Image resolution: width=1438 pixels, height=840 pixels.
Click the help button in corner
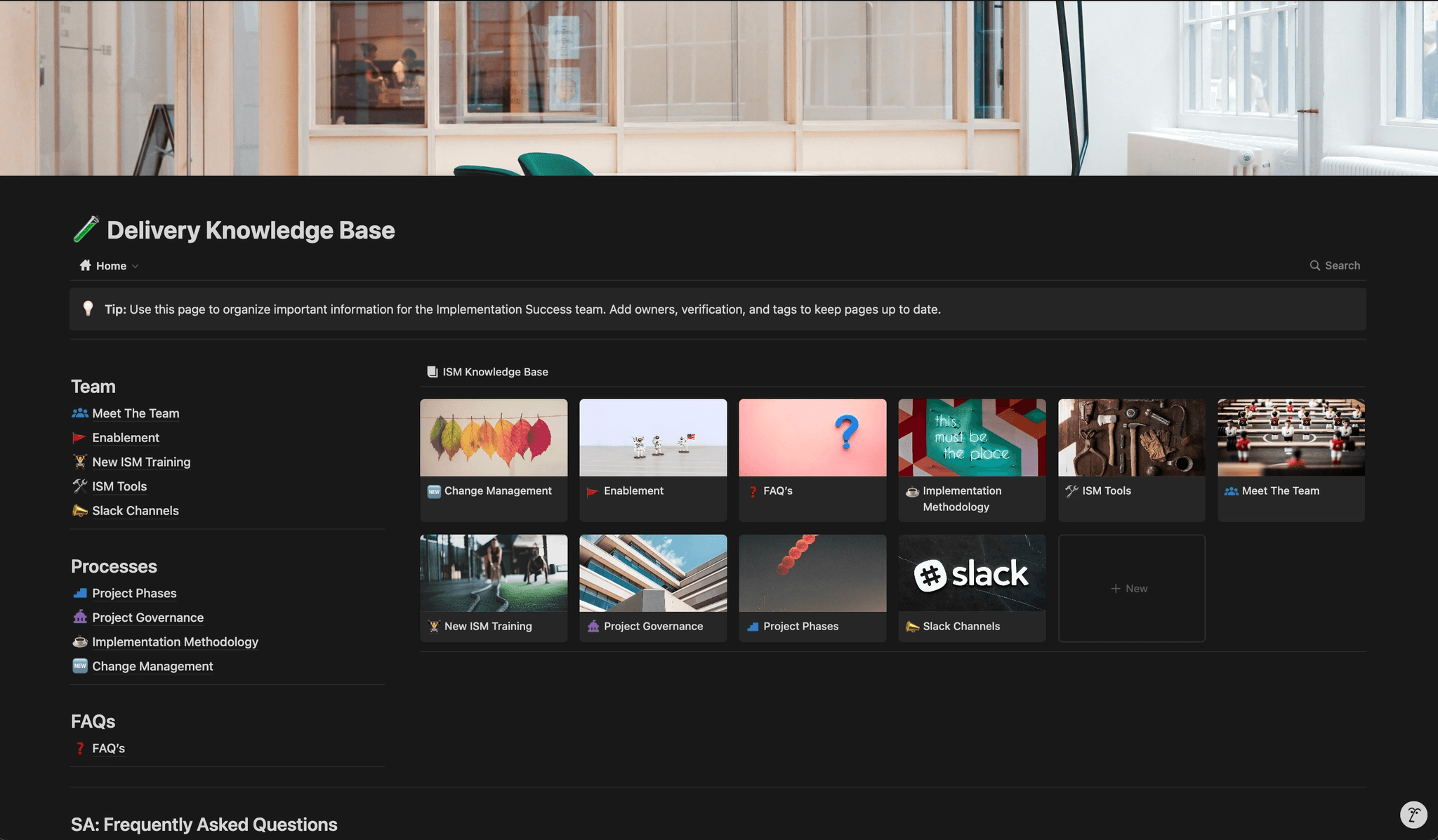pos(1413,815)
